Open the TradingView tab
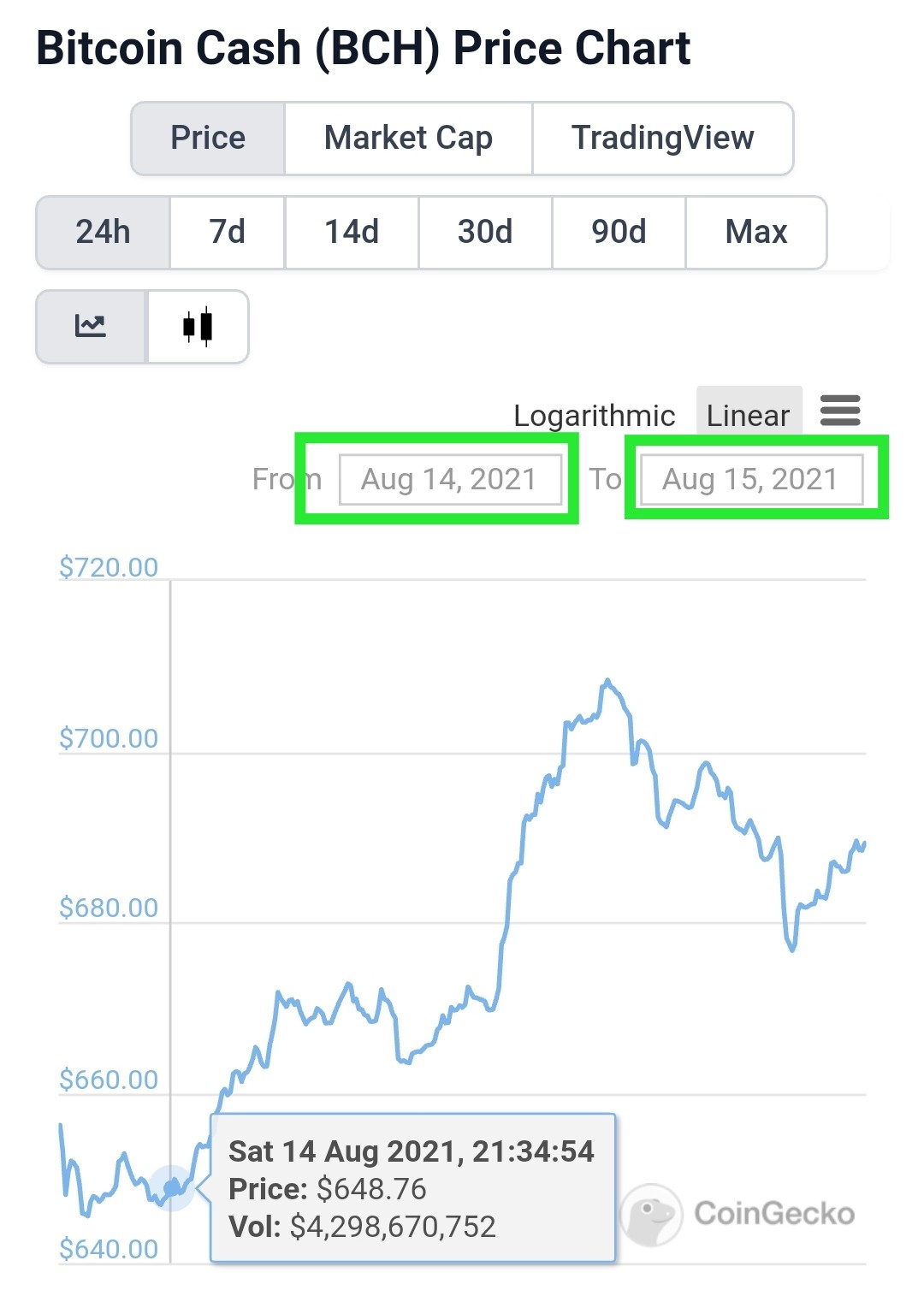924x1290 pixels. (663, 139)
